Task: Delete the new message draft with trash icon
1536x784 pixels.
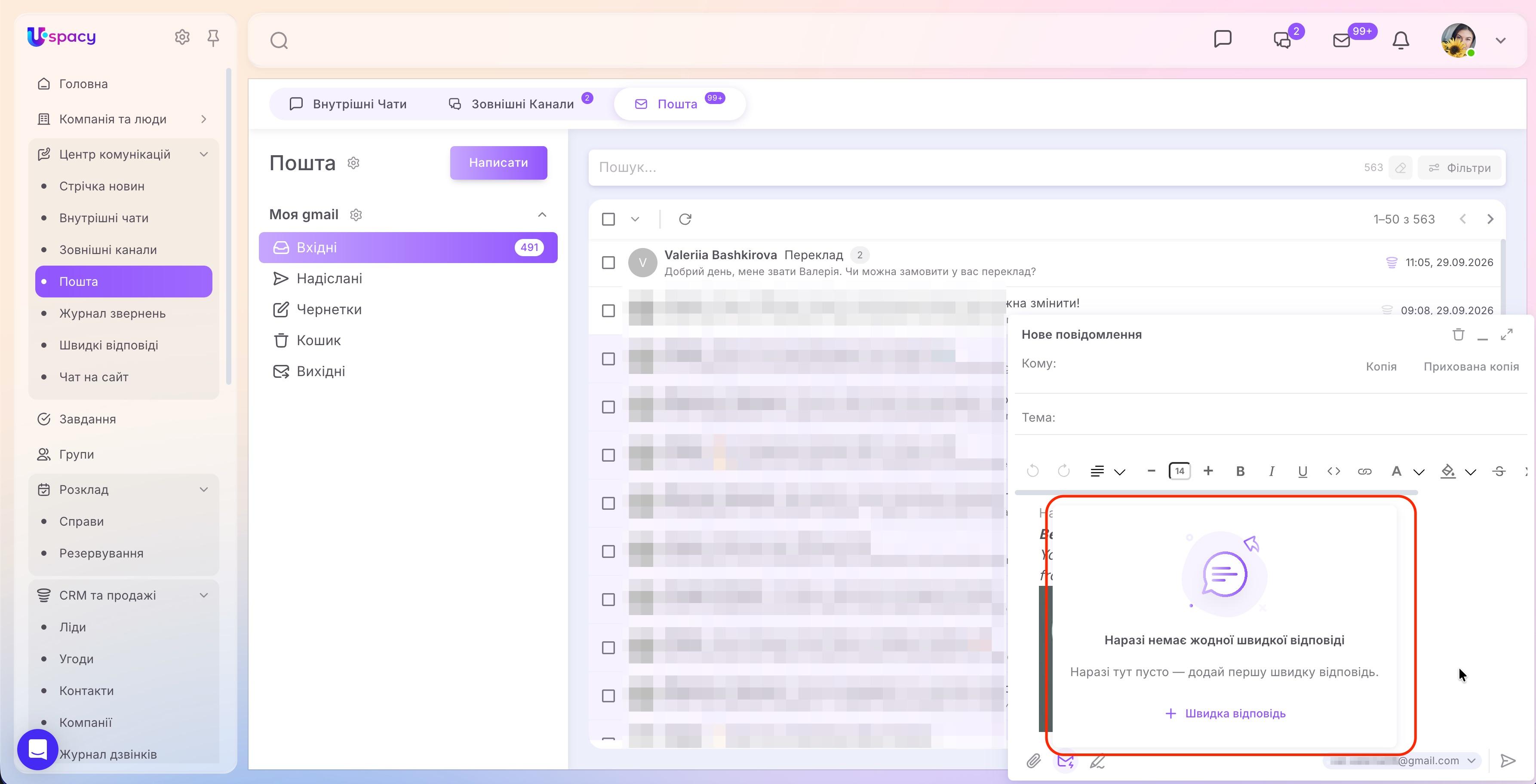Action: point(1459,334)
